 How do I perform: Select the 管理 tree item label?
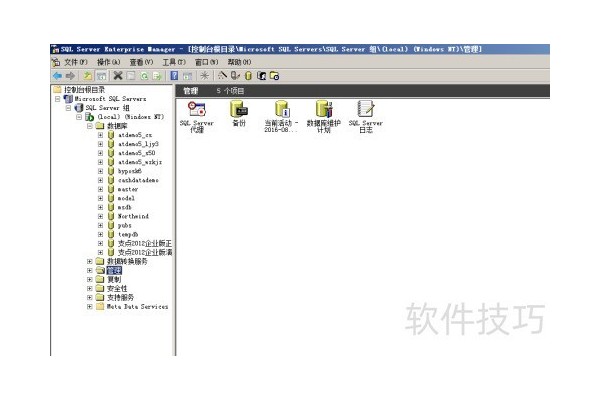(x=114, y=271)
